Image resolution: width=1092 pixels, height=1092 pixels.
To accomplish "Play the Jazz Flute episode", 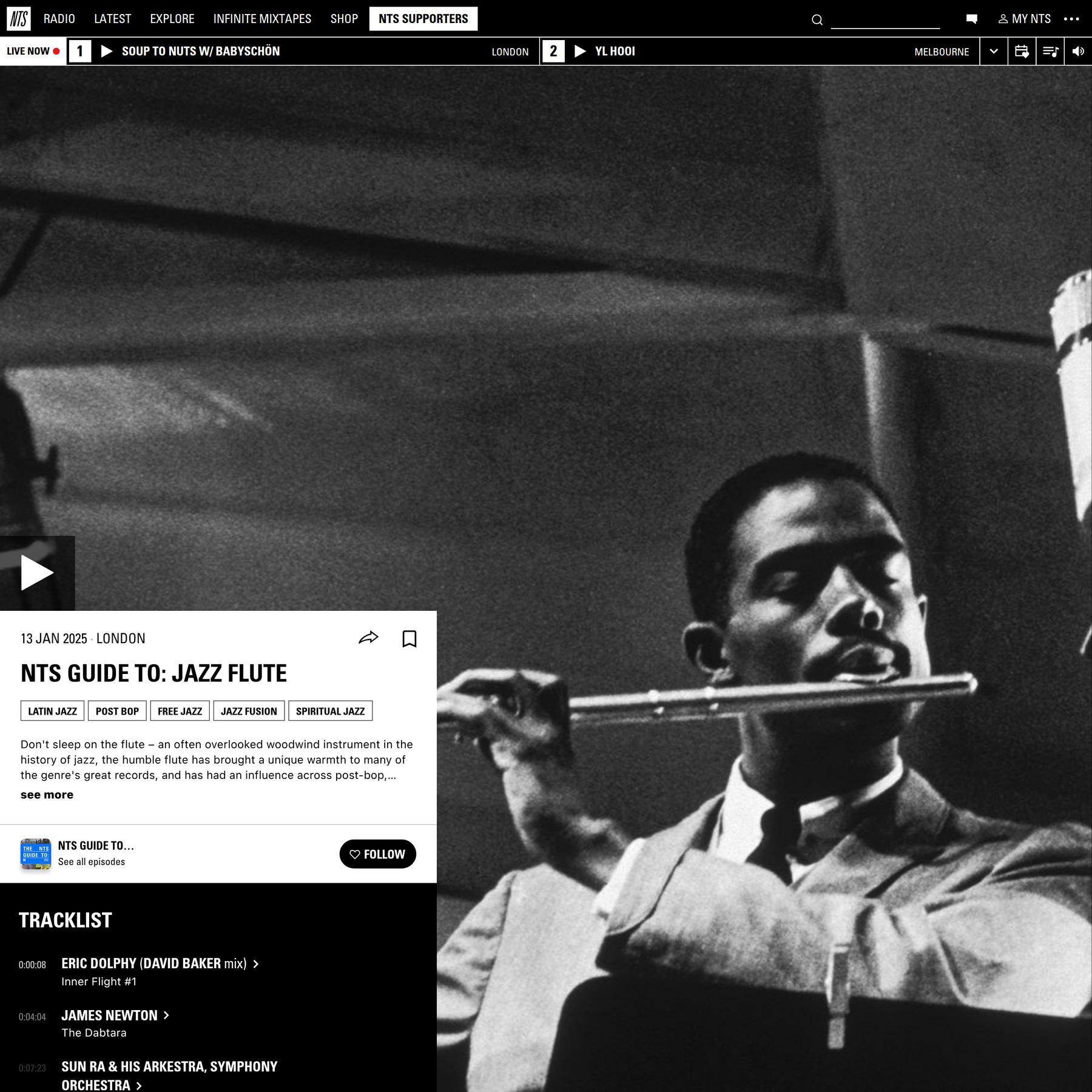I will (37, 573).
